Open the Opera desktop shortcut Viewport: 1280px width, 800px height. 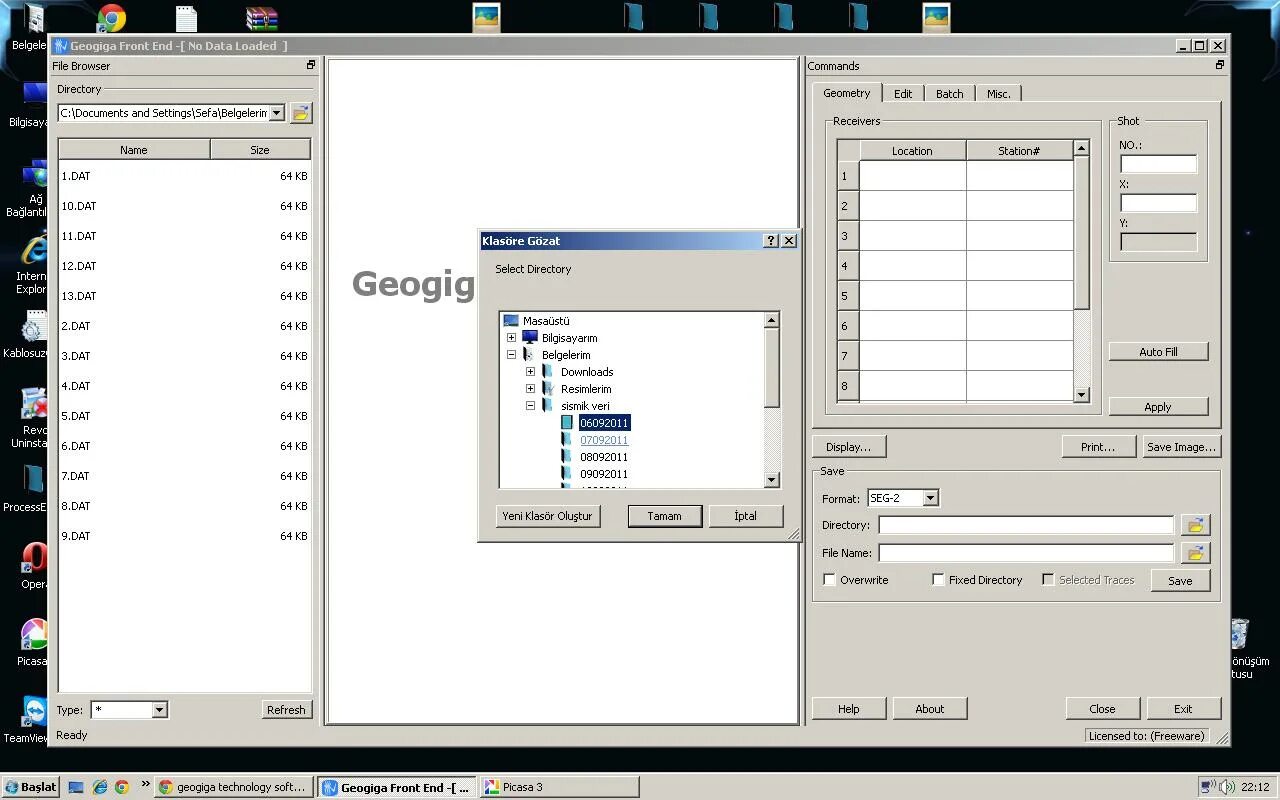point(33,565)
